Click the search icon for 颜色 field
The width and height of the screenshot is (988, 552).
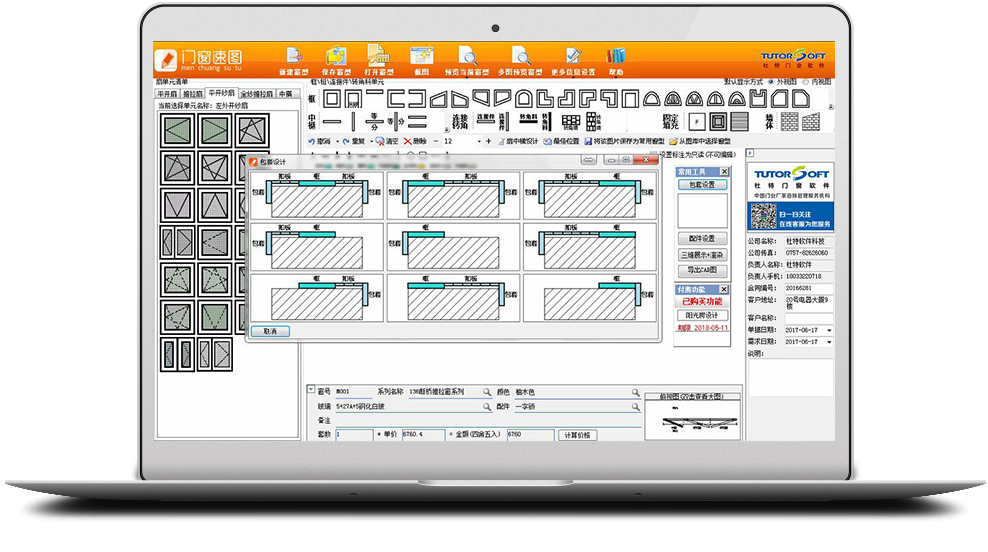635,392
